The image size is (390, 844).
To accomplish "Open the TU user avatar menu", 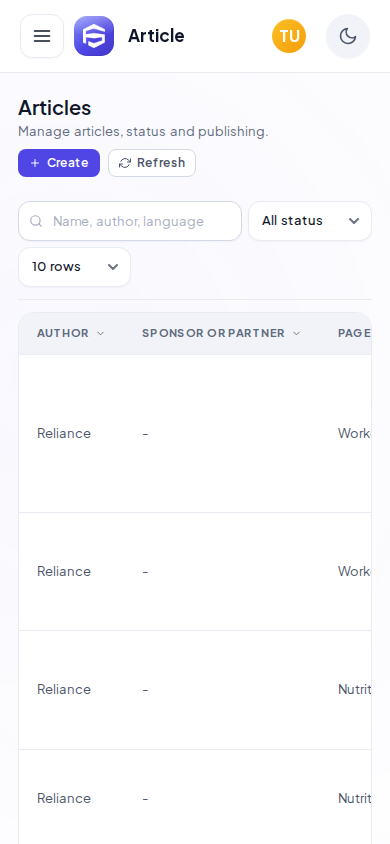I will click(x=289, y=36).
